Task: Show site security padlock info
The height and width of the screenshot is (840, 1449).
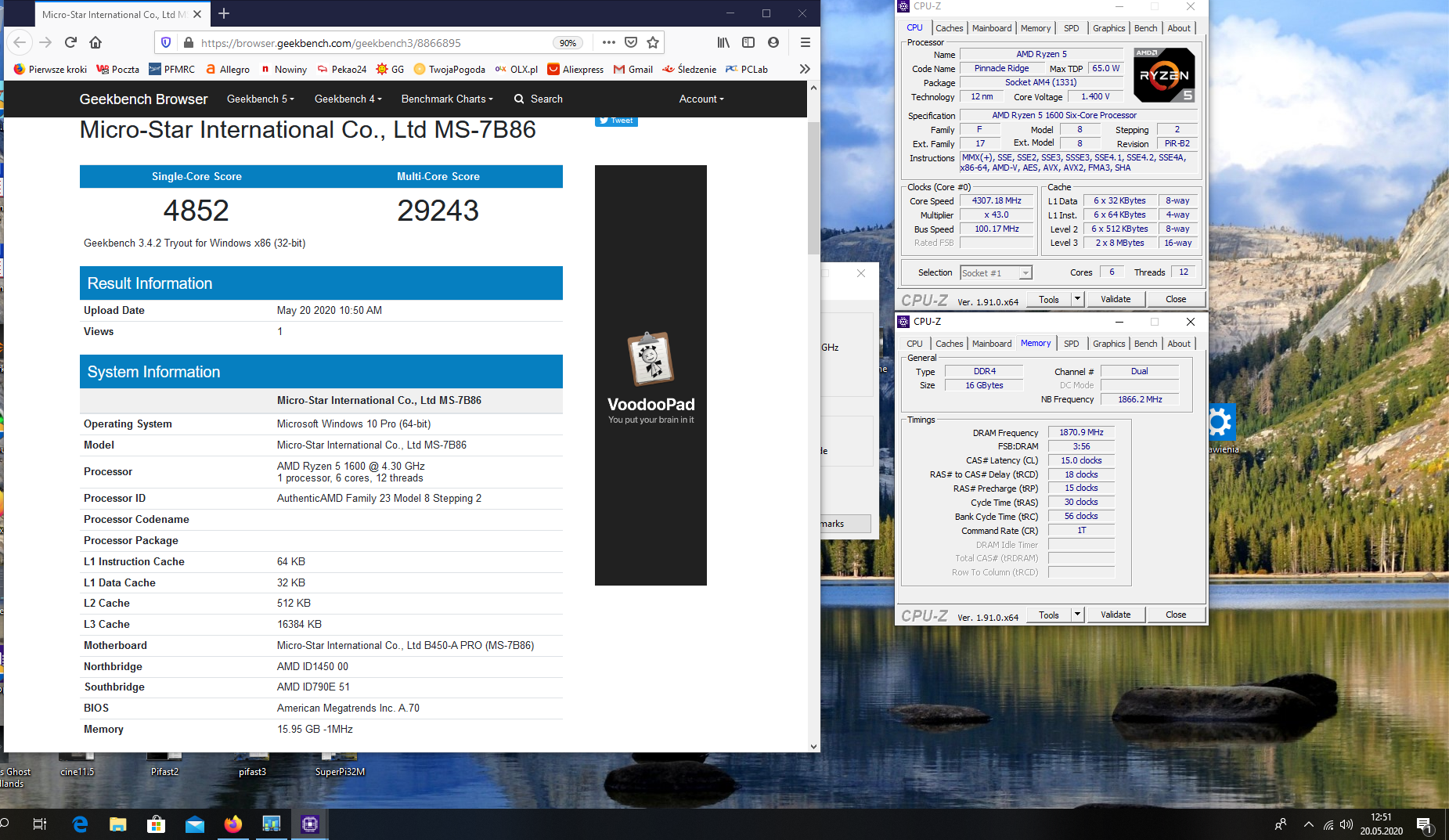Action: point(188,42)
